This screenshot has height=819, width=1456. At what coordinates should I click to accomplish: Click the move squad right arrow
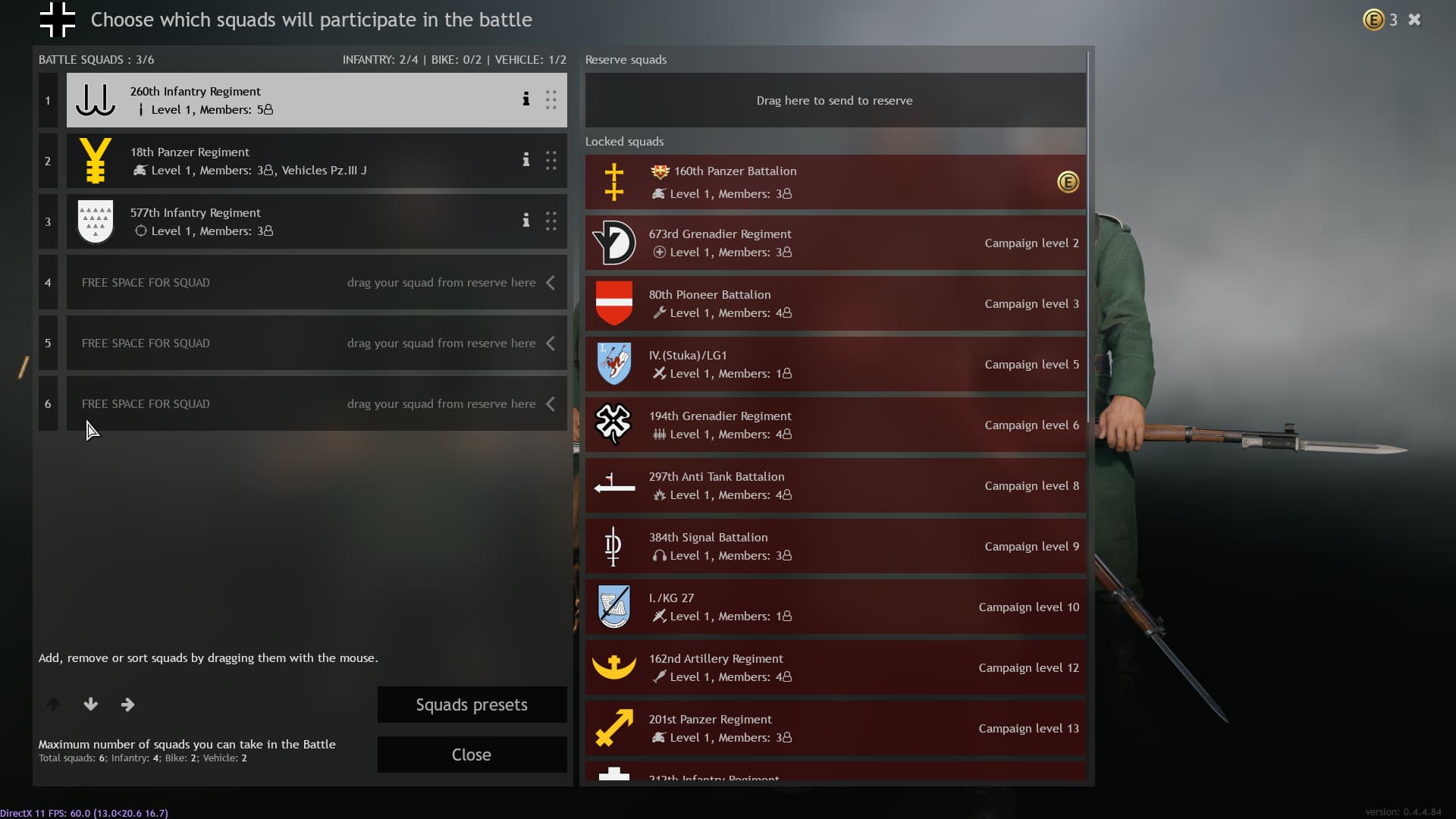pos(127,704)
